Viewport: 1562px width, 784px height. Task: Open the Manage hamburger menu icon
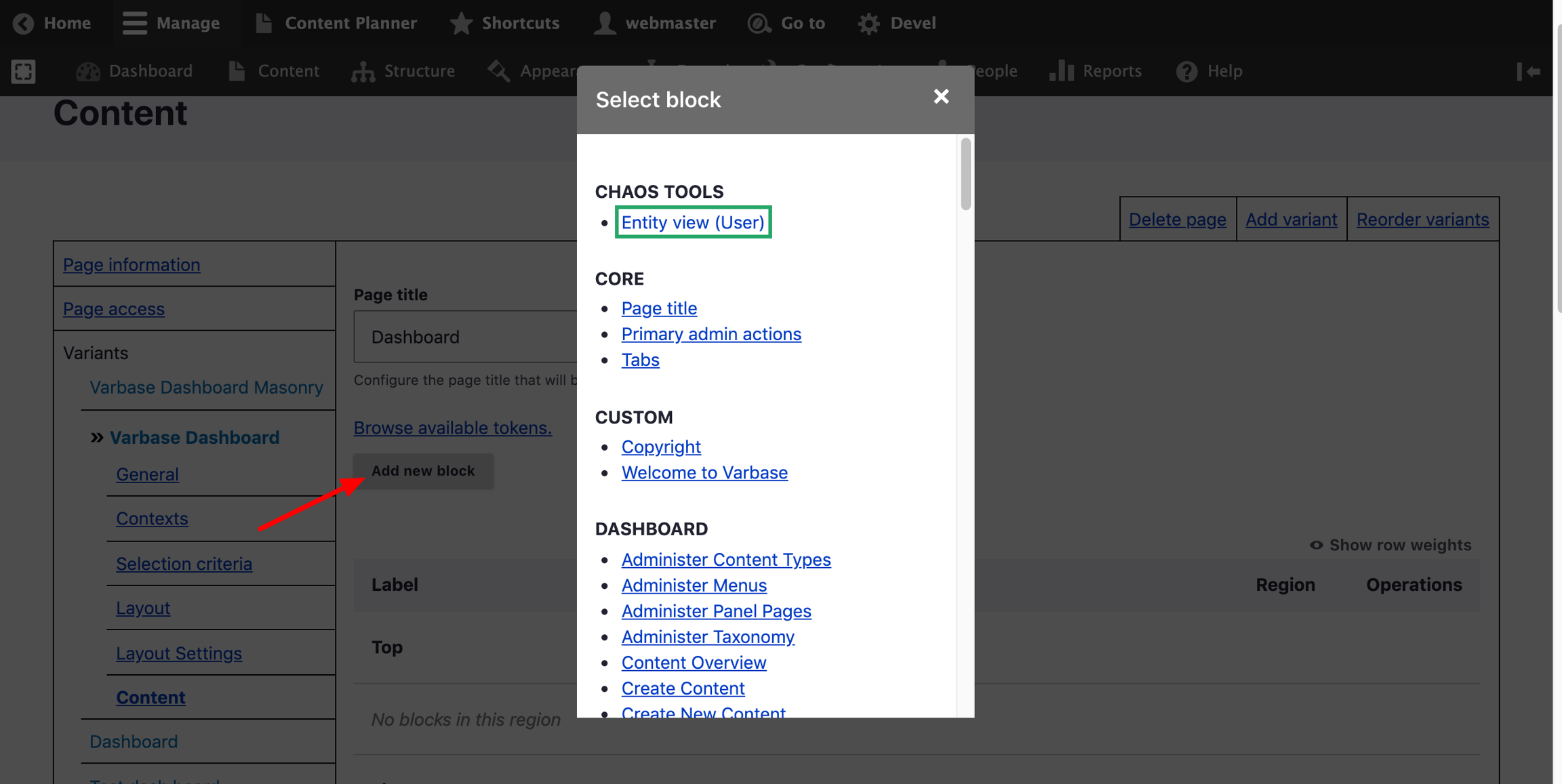click(134, 23)
